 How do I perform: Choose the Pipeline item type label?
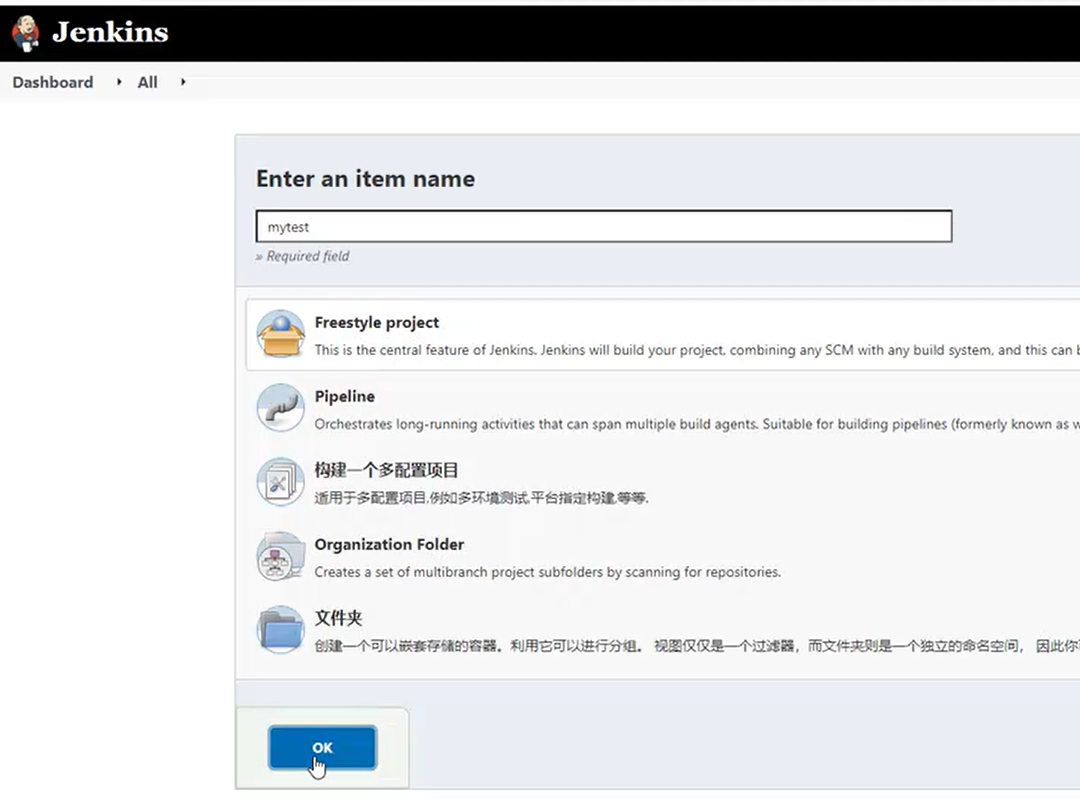tap(344, 396)
